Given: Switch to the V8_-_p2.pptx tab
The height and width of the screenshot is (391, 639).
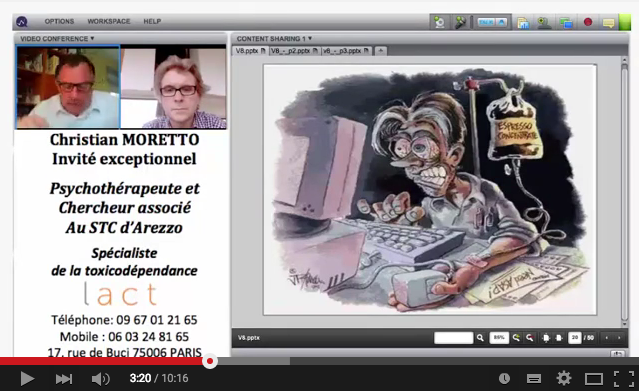Looking at the screenshot, I should [x=294, y=51].
